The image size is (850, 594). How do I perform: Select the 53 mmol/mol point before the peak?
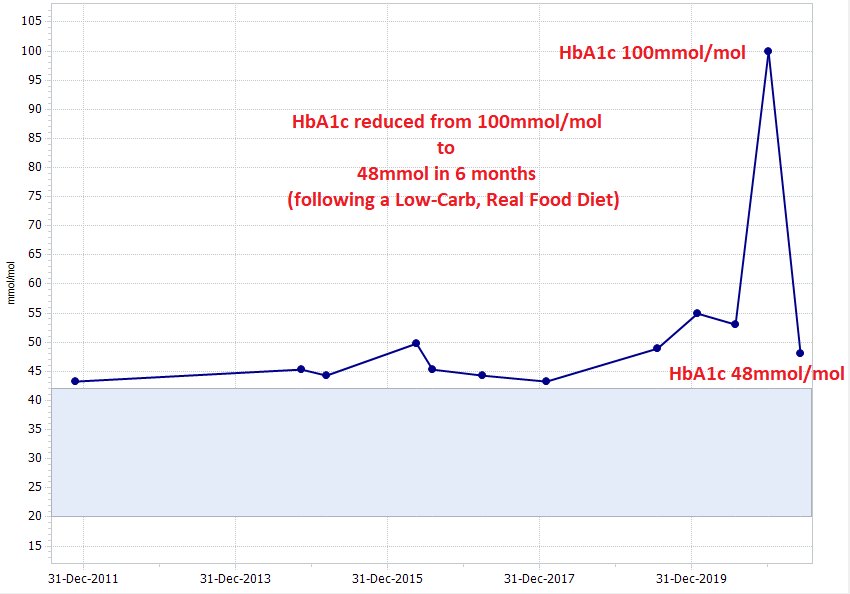click(735, 324)
